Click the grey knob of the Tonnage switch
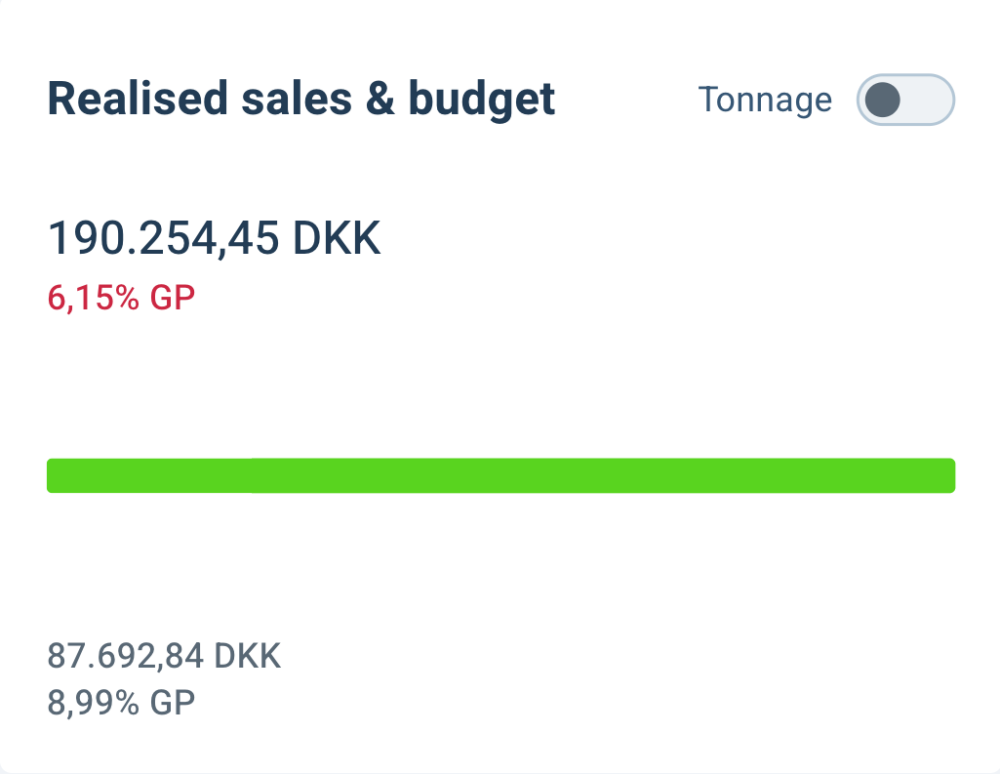 click(x=884, y=100)
